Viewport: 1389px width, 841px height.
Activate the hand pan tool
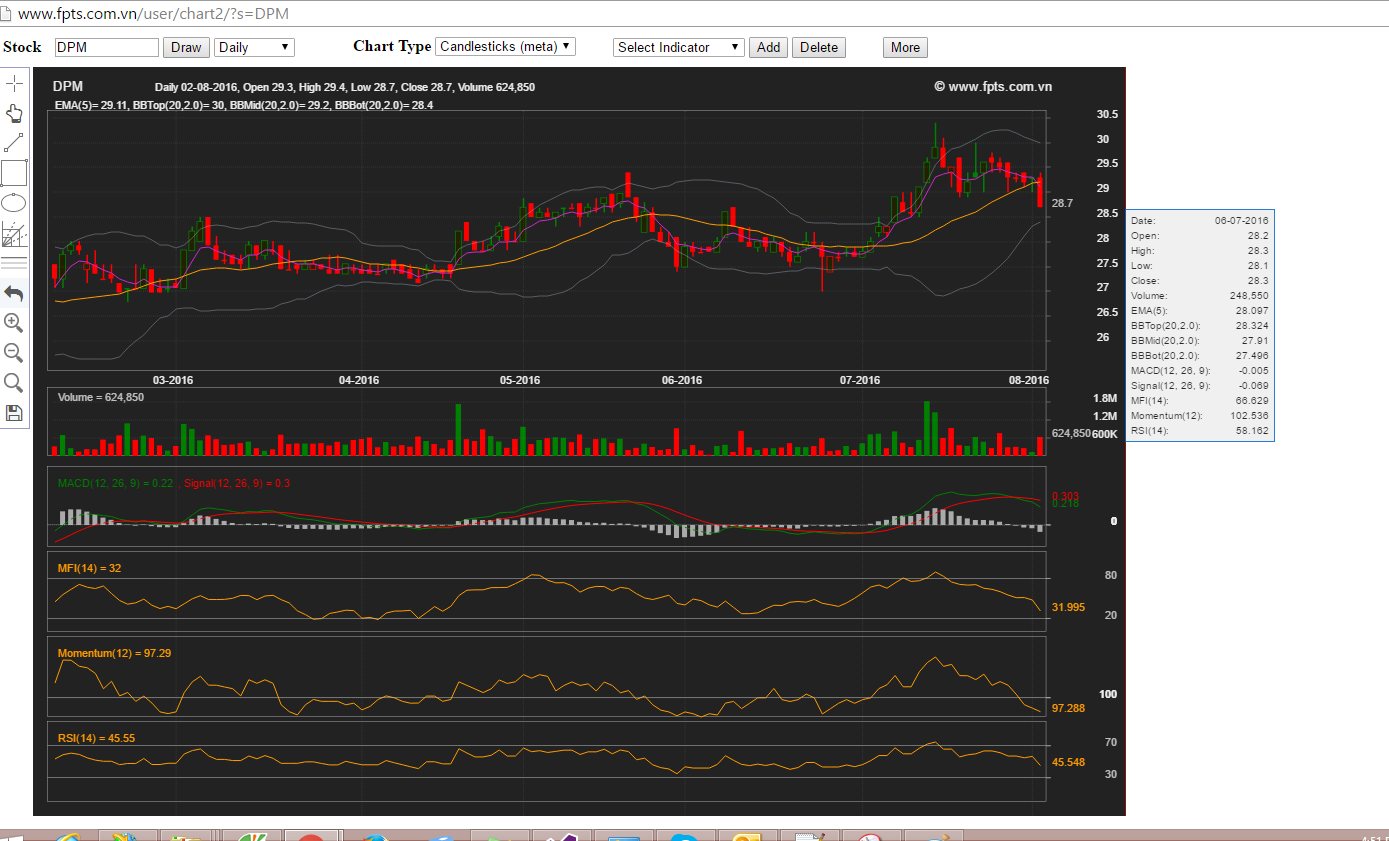[x=14, y=112]
